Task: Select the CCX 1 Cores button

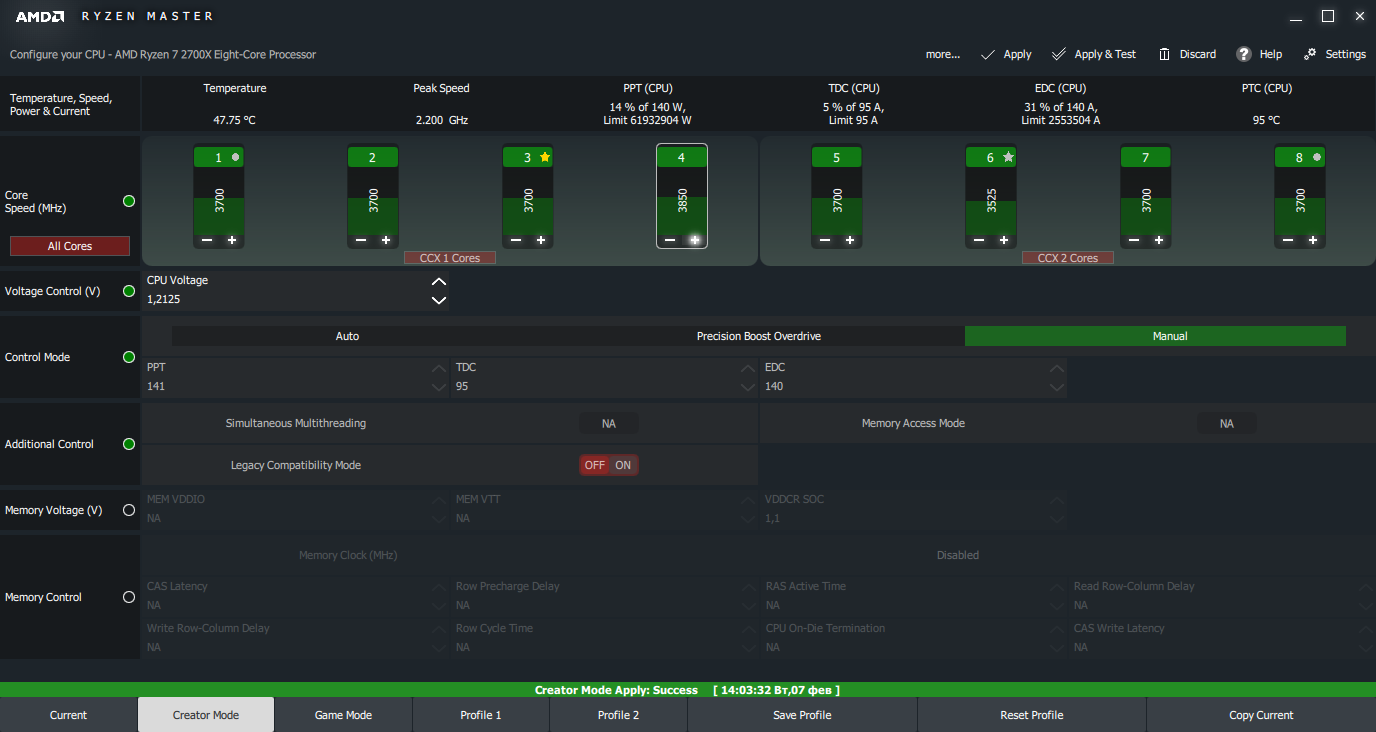Action: [450, 258]
